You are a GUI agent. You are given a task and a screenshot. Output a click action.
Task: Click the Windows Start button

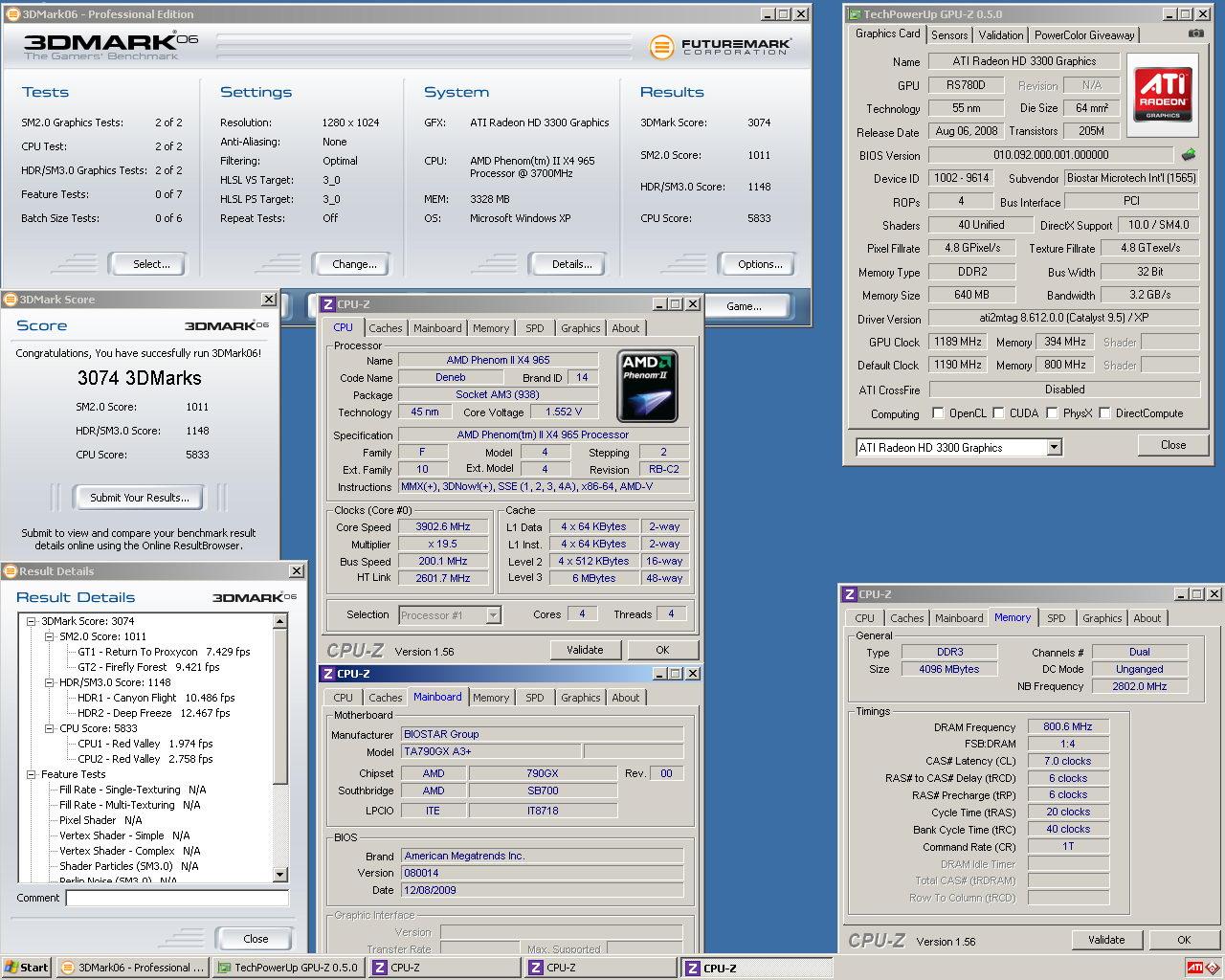pos(26,968)
